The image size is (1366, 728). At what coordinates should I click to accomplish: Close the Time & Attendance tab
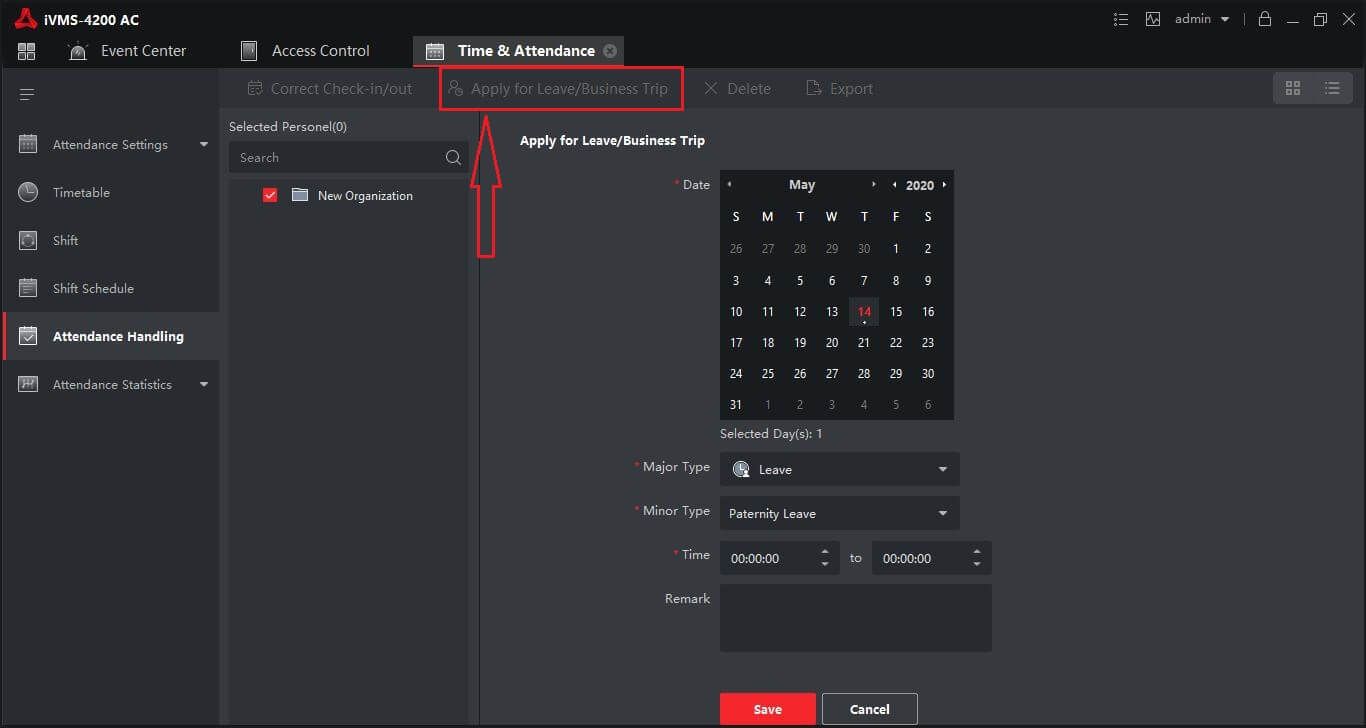click(x=610, y=51)
